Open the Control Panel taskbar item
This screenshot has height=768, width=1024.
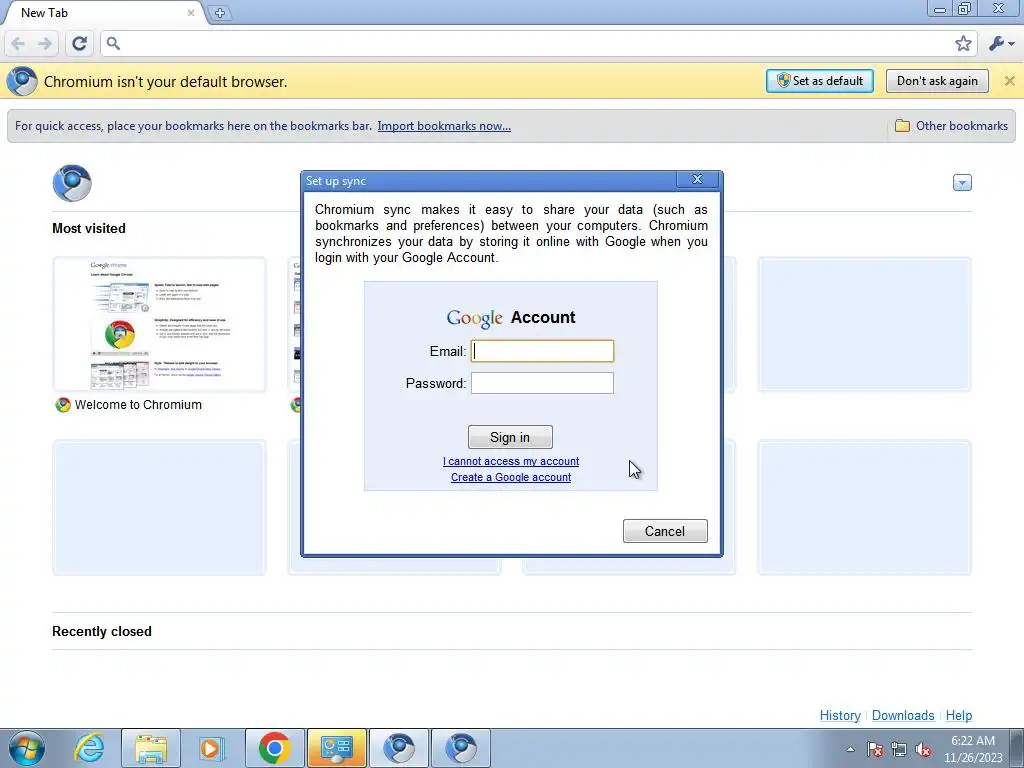(x=337, y=748)
